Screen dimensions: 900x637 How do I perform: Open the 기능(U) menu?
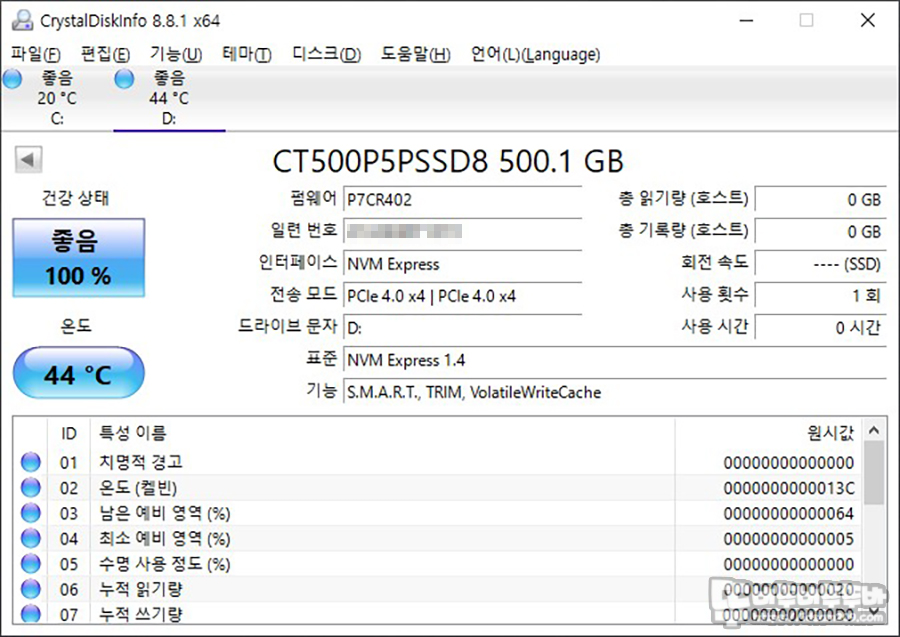click(x=176, y=55)
